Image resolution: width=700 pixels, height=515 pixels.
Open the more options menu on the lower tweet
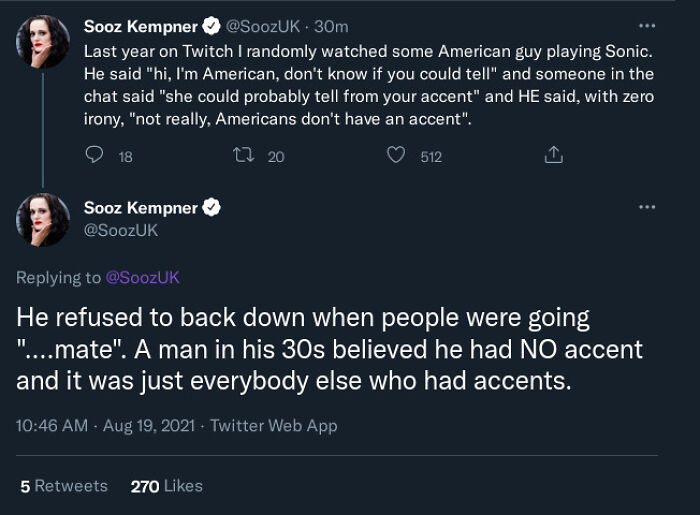tap(647, 207)
